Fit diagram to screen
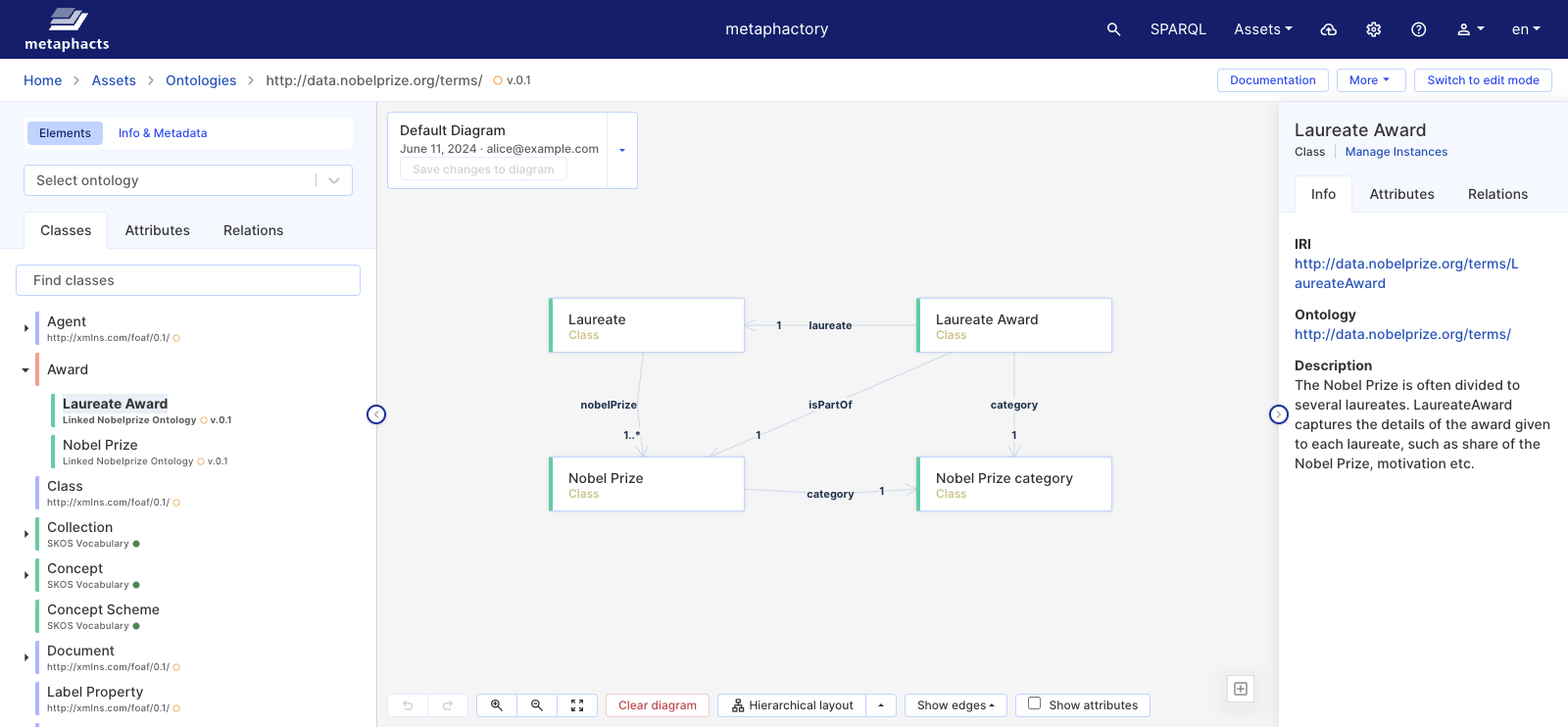 click(x=577, y=705)
